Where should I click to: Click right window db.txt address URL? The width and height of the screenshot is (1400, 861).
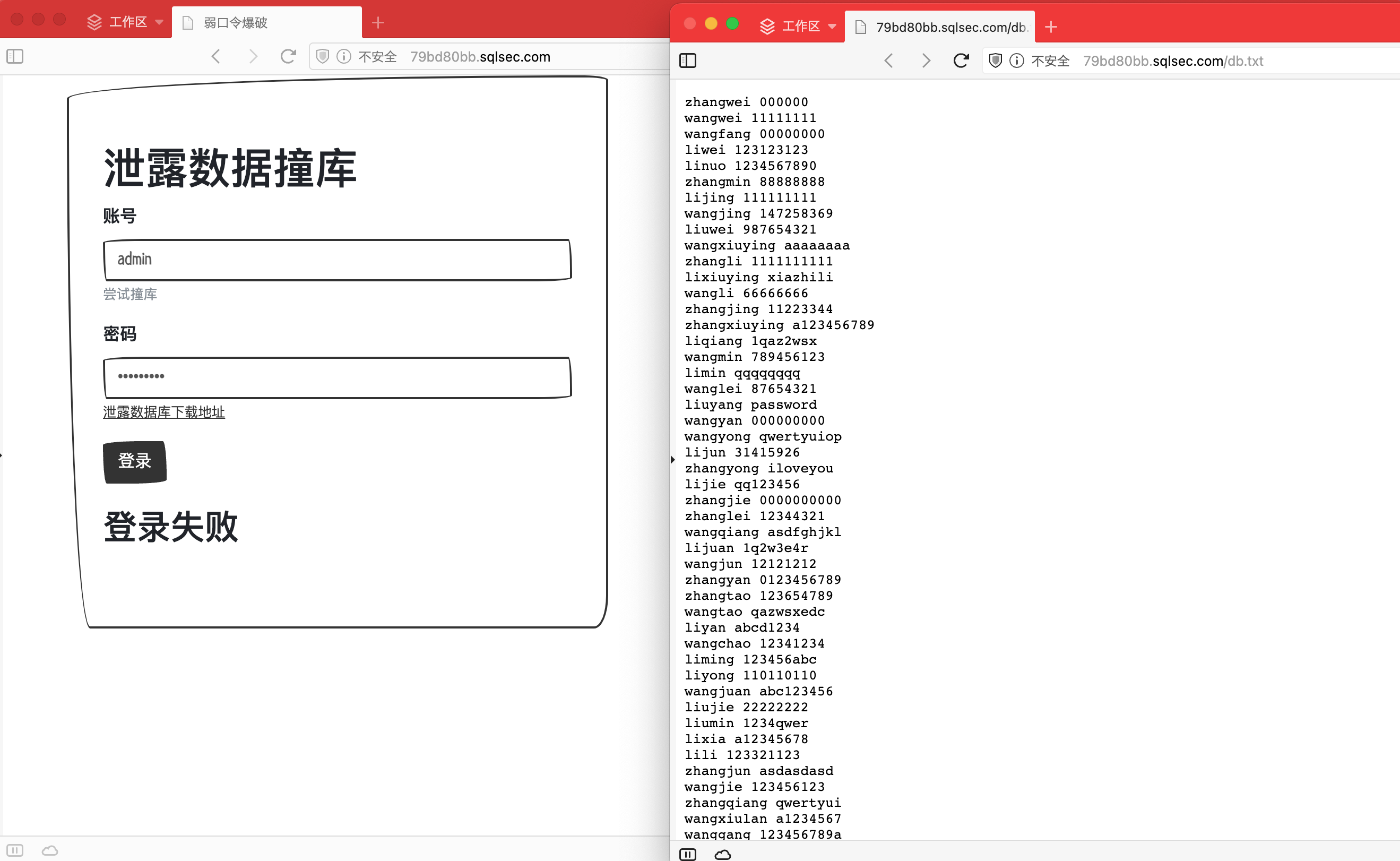(x=1173, y=61)
